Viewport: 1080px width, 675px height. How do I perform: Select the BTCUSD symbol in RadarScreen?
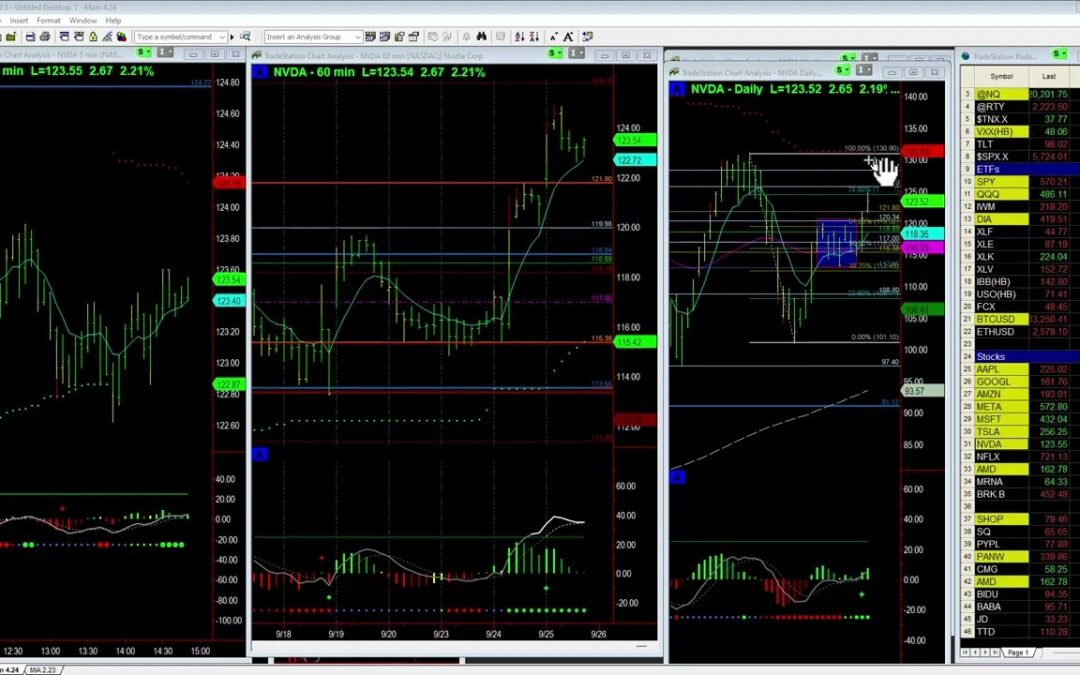(x=1001, y=319)
